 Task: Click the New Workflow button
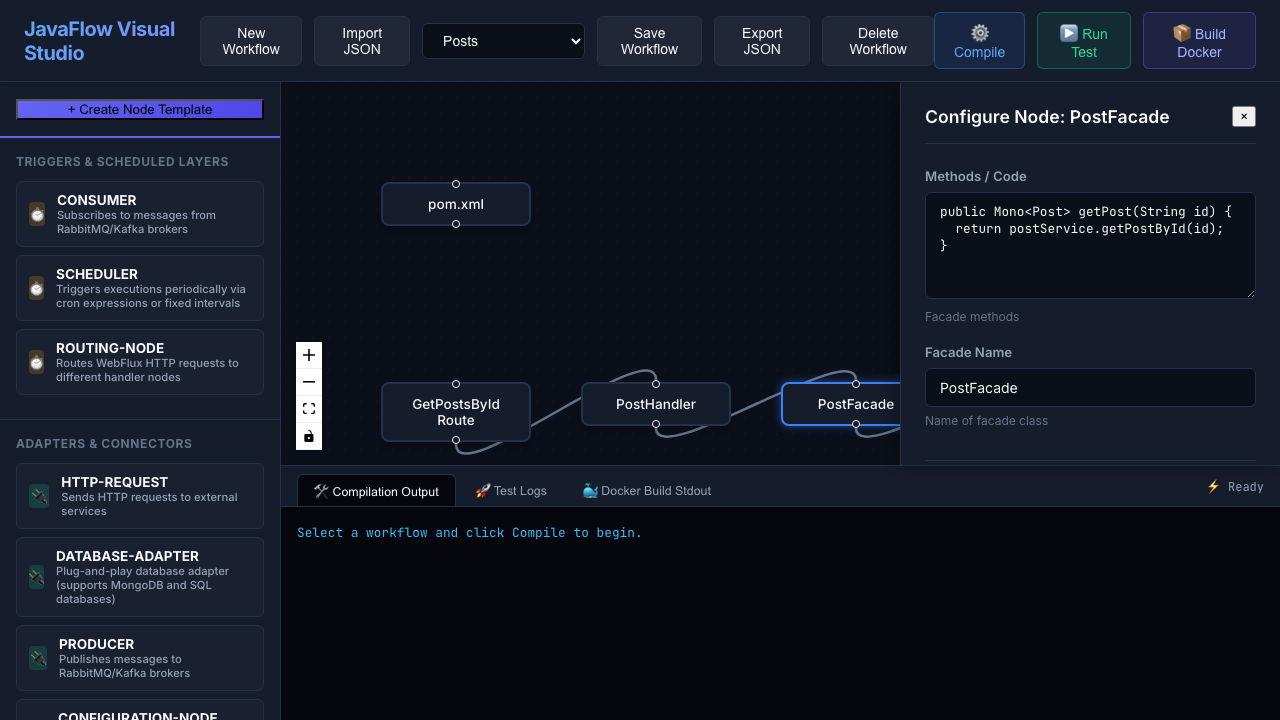pos(251,41)
